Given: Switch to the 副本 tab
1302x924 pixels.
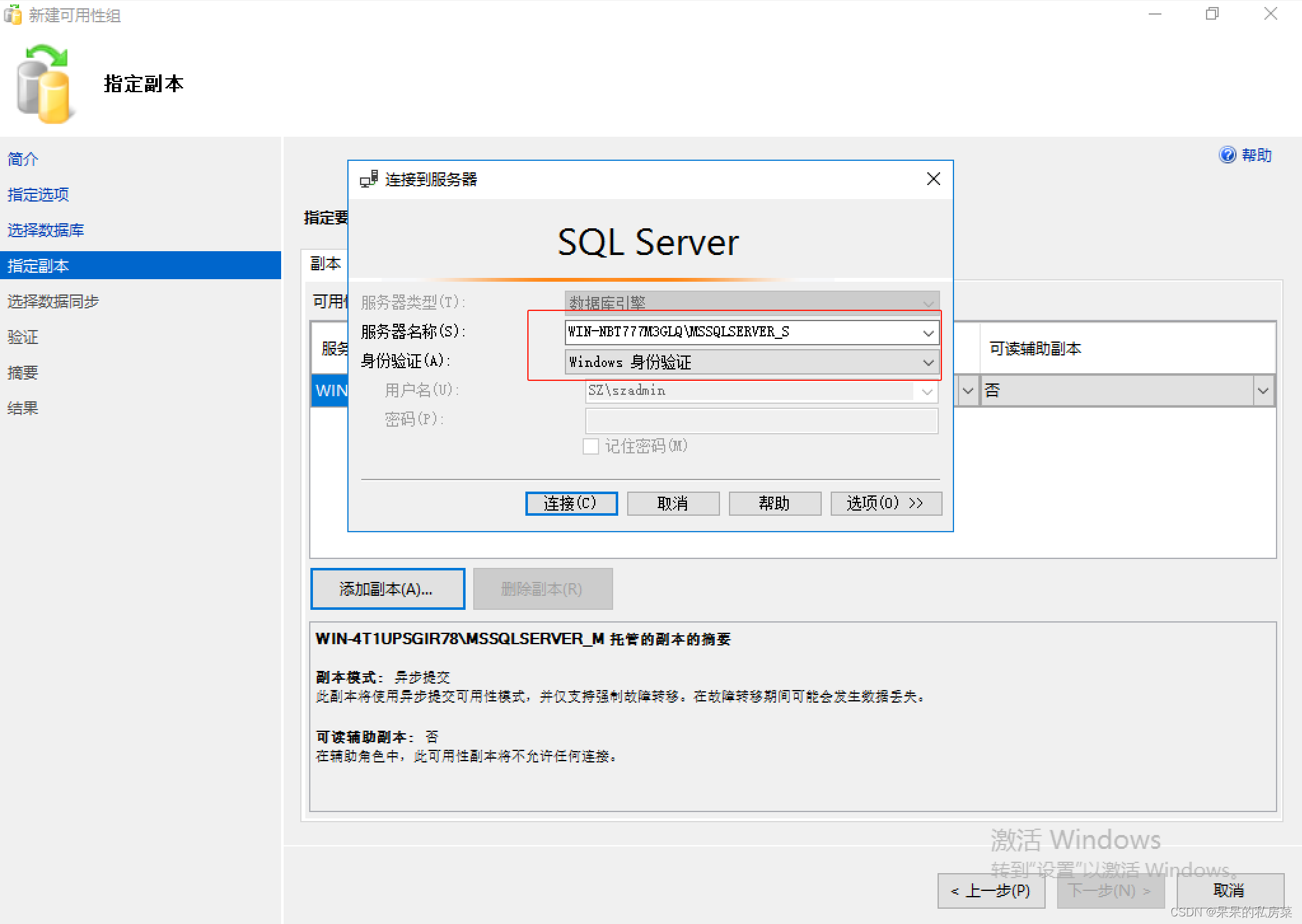Looking at the screenshot, I should pyautogui.click(x=325, y=263).
